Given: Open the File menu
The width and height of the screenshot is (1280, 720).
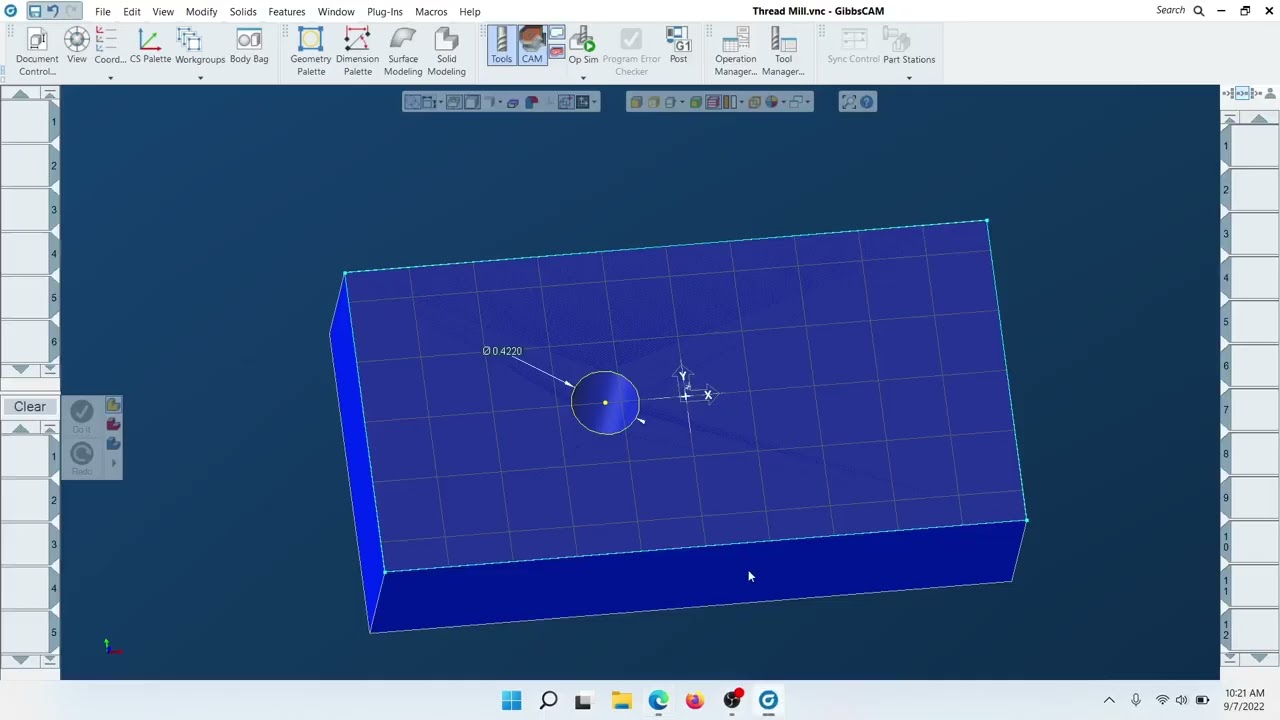Looking at the screenshot, I should (x=103, y=12).
